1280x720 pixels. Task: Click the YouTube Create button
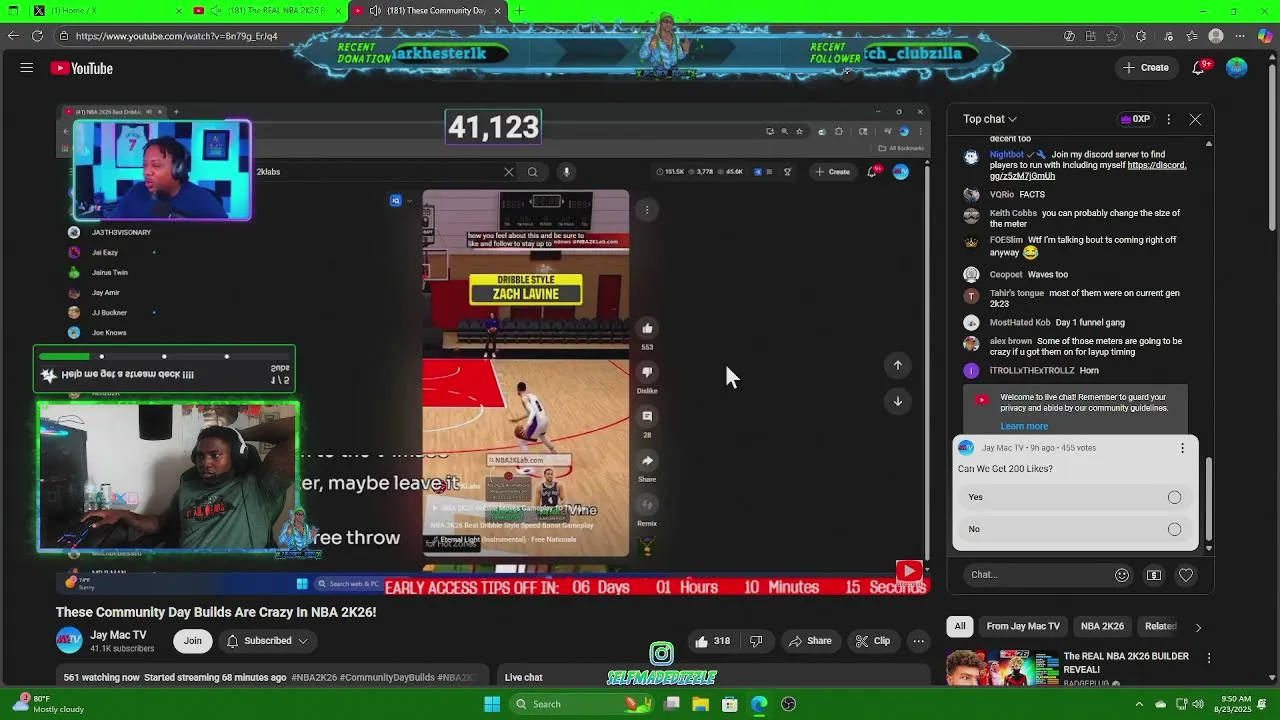(1146, 68)
